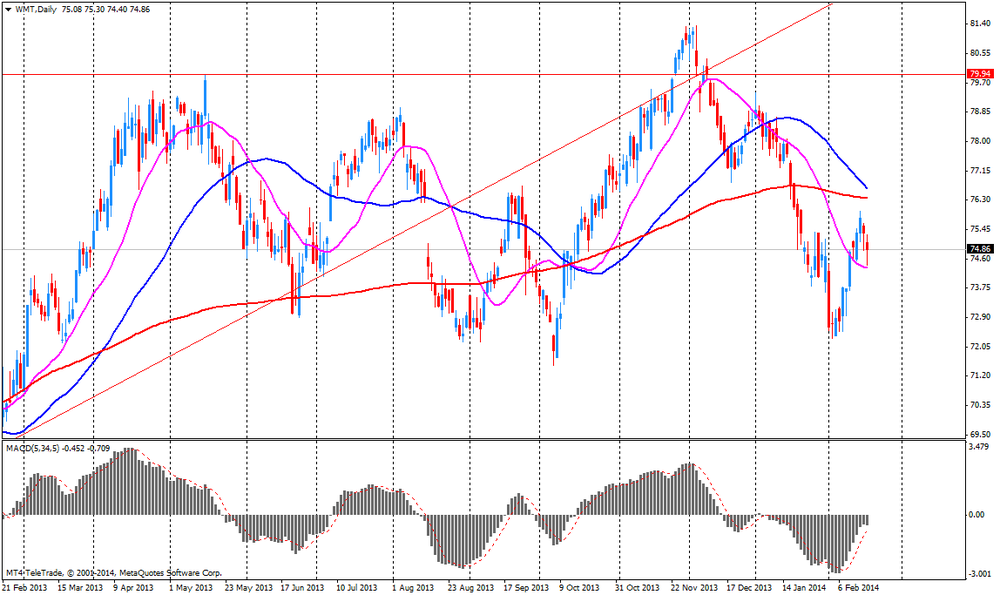Click the 72.05 price axis label

pyautogui.click(x=979, y=346)
